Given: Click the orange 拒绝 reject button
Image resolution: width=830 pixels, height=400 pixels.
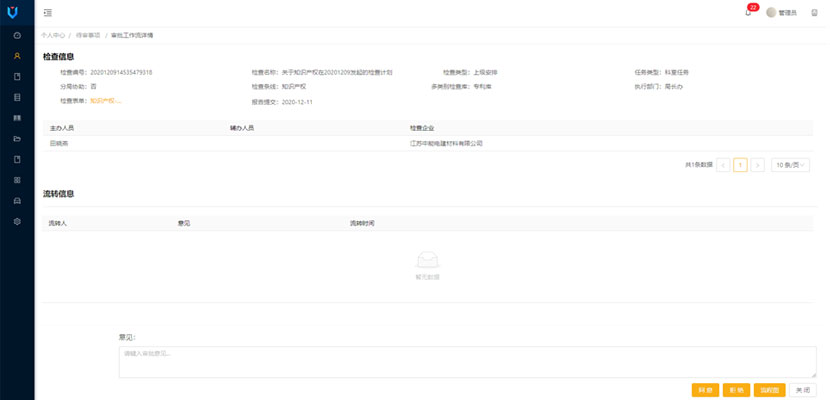Looking at the screenshot, I should (736, 390).
